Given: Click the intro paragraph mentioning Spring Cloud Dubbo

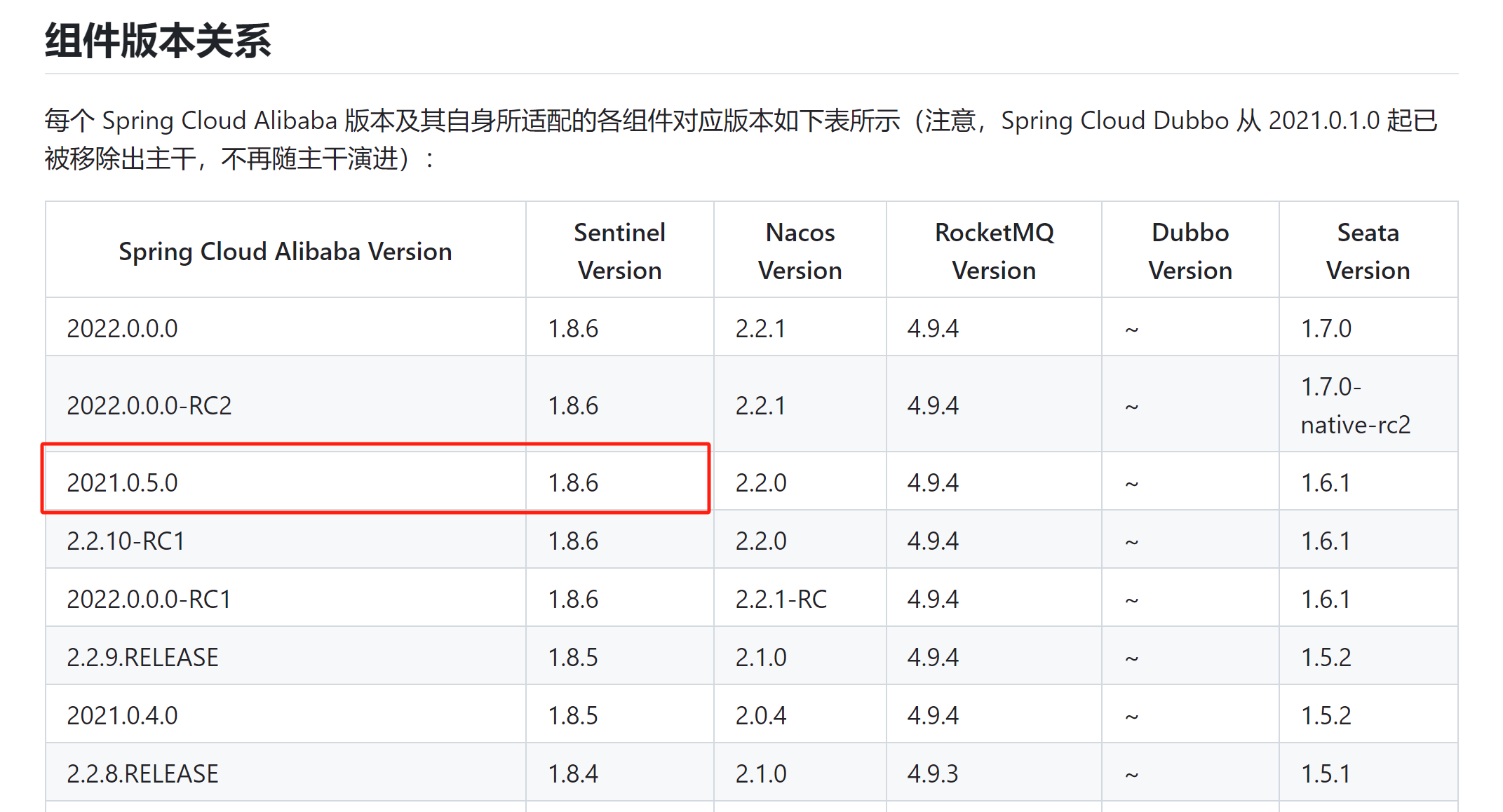Looking at the screenshot, I should (742, 140).
